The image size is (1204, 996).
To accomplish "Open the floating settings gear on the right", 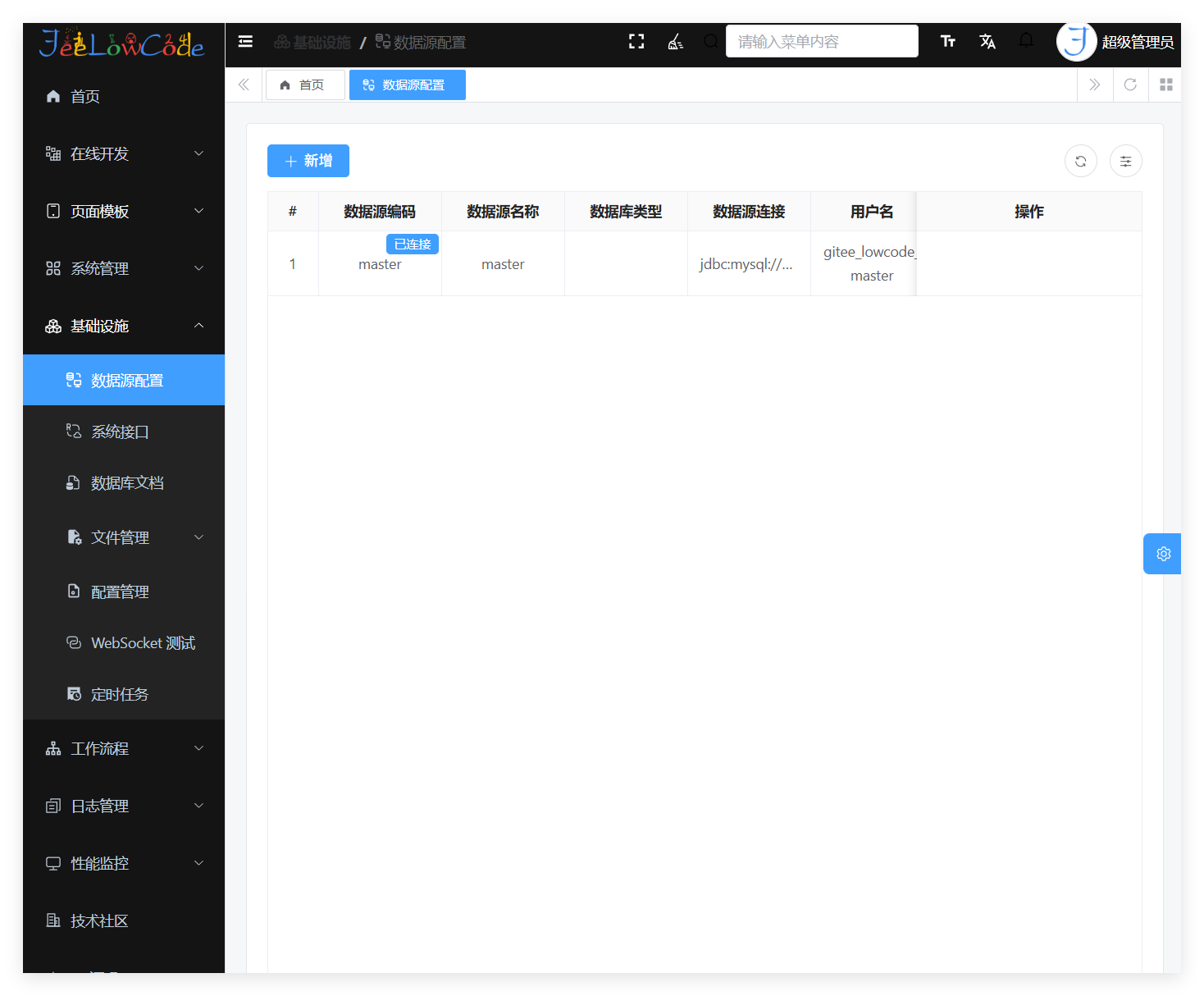I will [x=1162, y=553].
